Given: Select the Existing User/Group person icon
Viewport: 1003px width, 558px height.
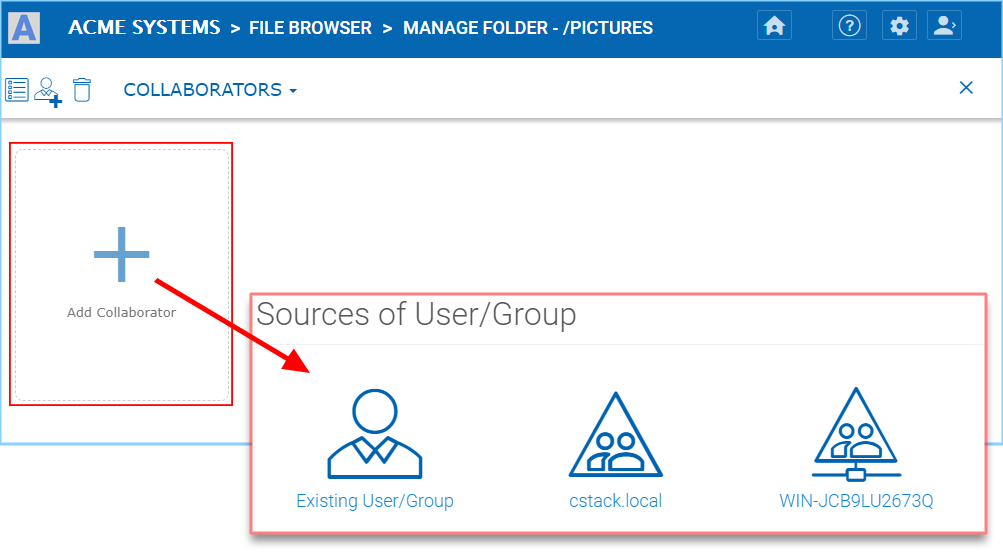Looking at the screenshot, I should [375, 434].
